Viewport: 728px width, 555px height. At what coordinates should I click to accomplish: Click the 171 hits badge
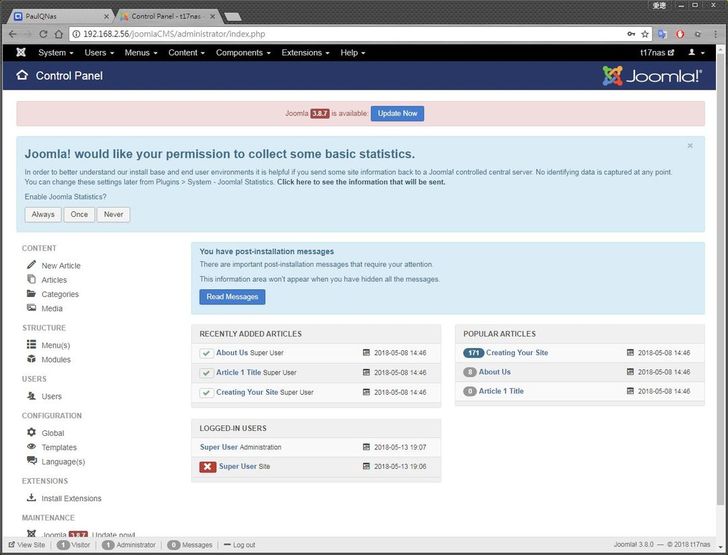[473, 353]
